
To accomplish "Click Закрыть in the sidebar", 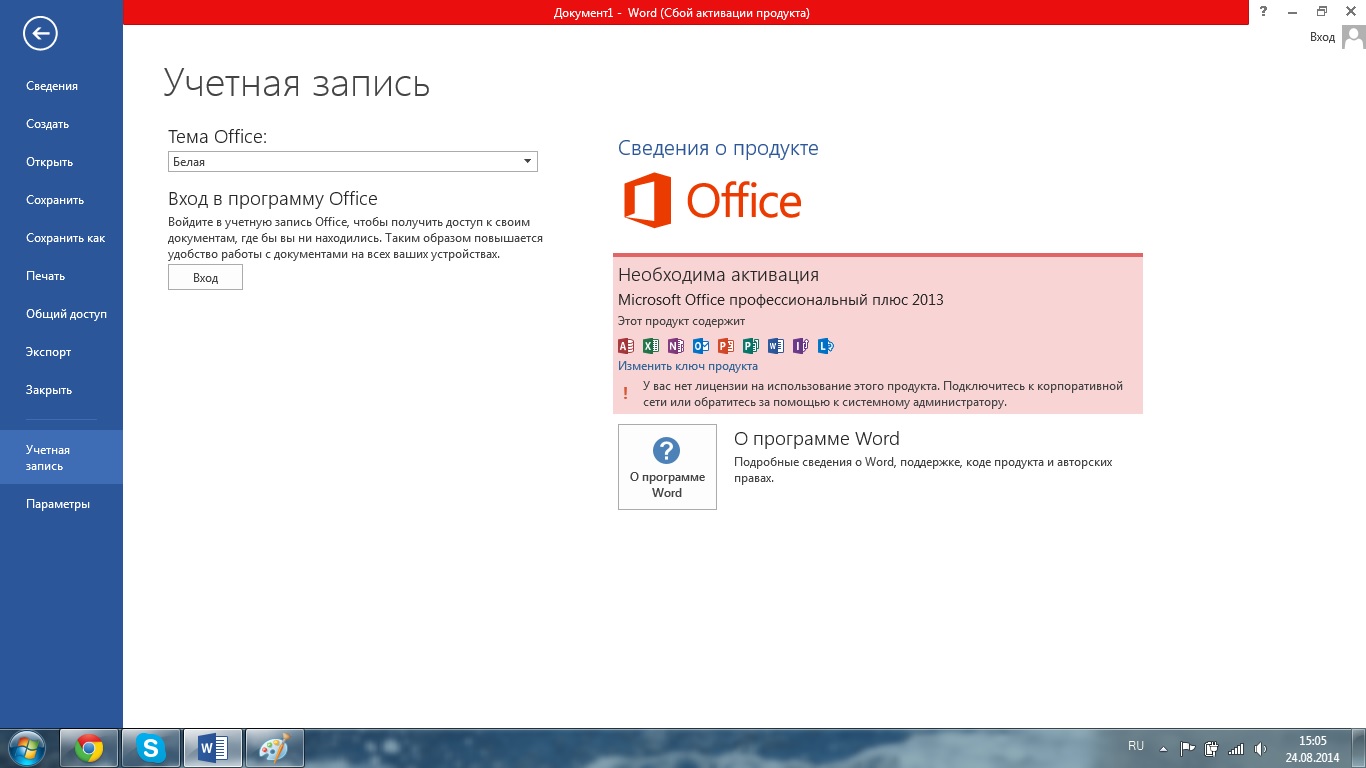I will point(61,390).
